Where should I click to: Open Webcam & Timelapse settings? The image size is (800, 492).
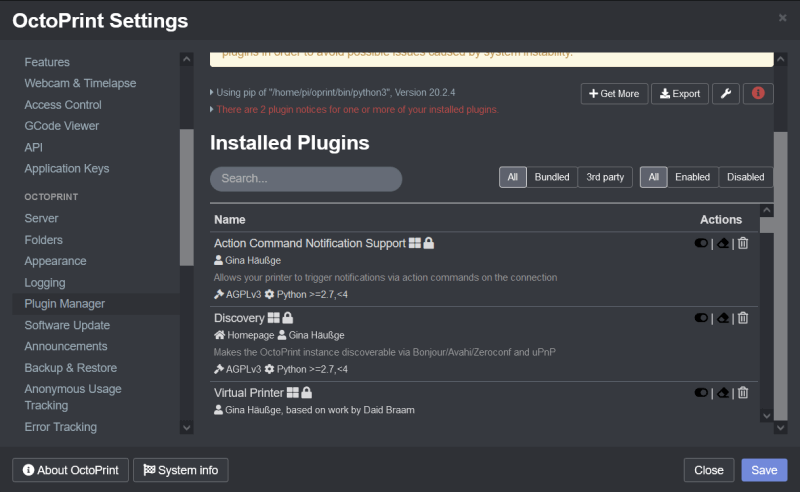(80, 83)
